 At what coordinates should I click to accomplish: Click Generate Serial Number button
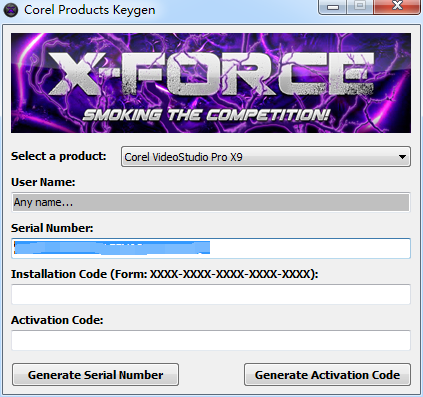click(x=95, y=375)
